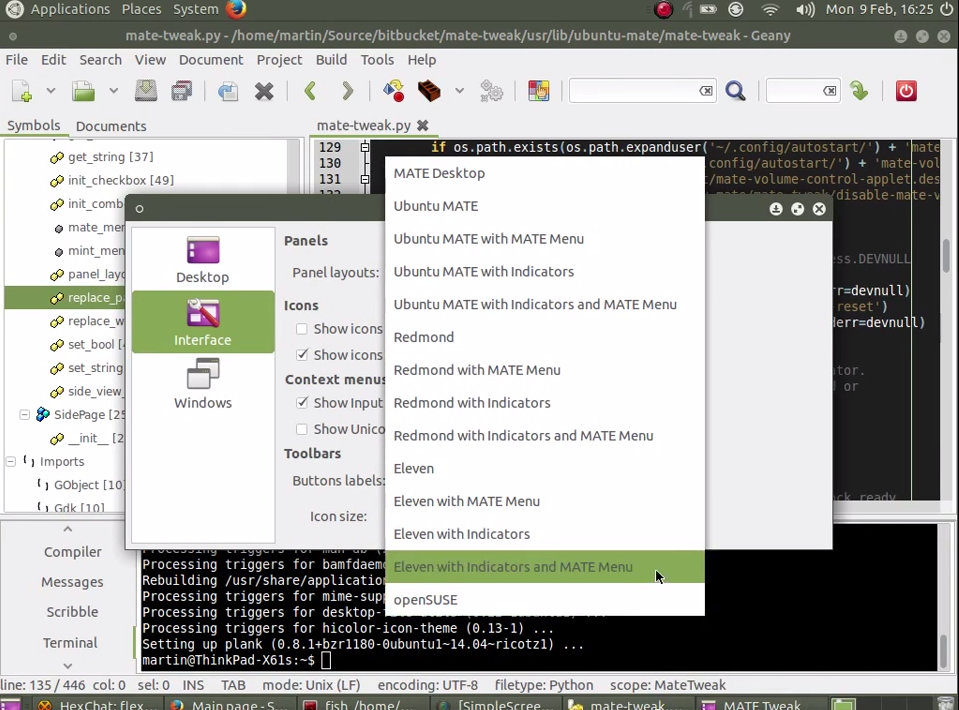Open the Applications menu in top panel
The height and width of the screenshot is (710, 959).
coord(70,9)
